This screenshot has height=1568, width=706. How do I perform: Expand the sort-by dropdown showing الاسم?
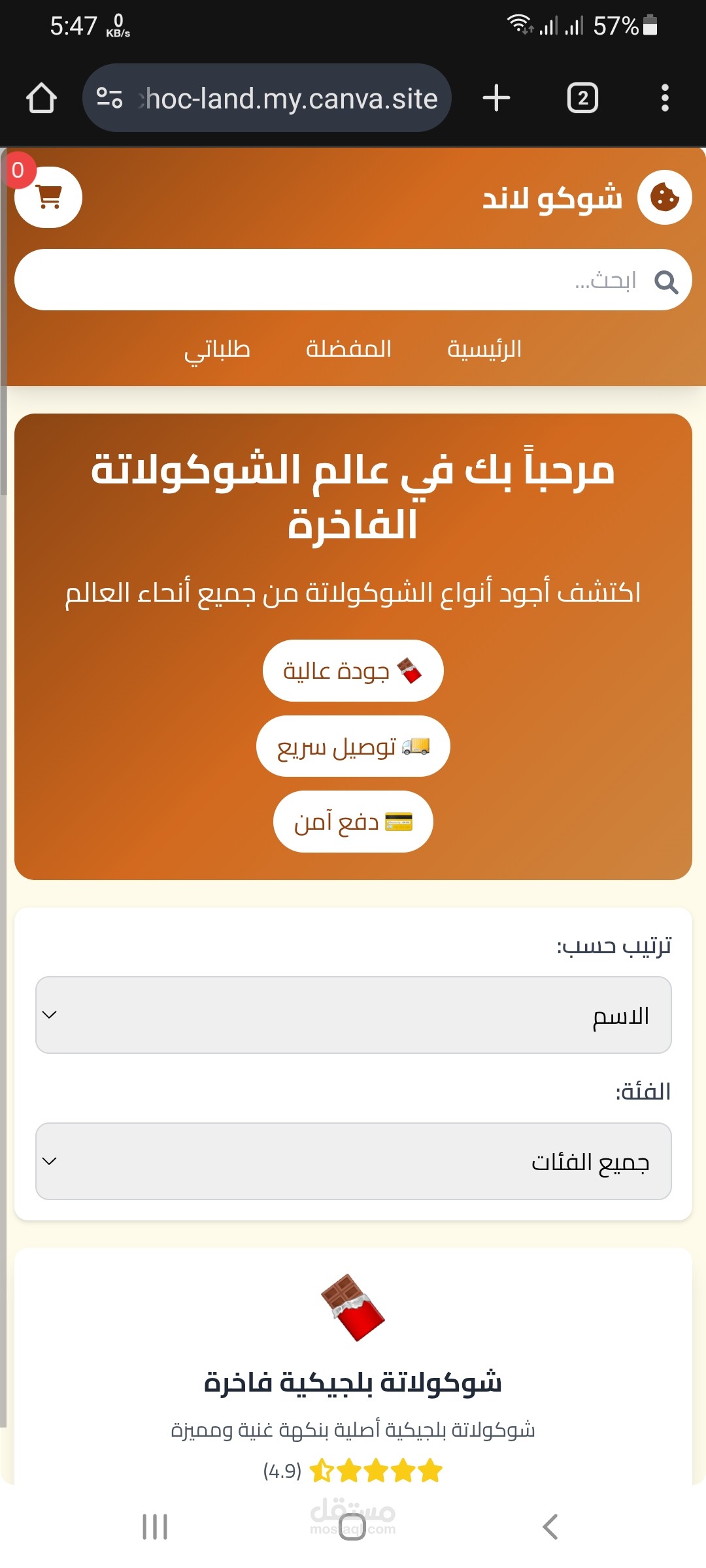pyautogui.click(x=353, y=1015)
